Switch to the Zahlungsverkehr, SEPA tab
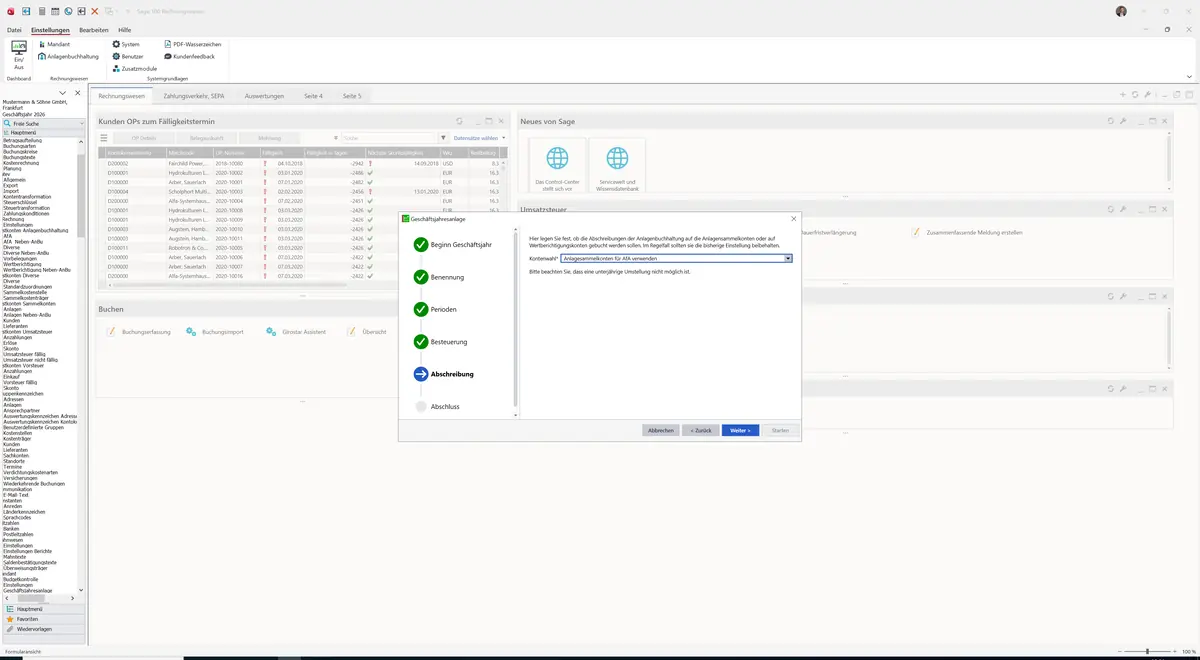 194,96
